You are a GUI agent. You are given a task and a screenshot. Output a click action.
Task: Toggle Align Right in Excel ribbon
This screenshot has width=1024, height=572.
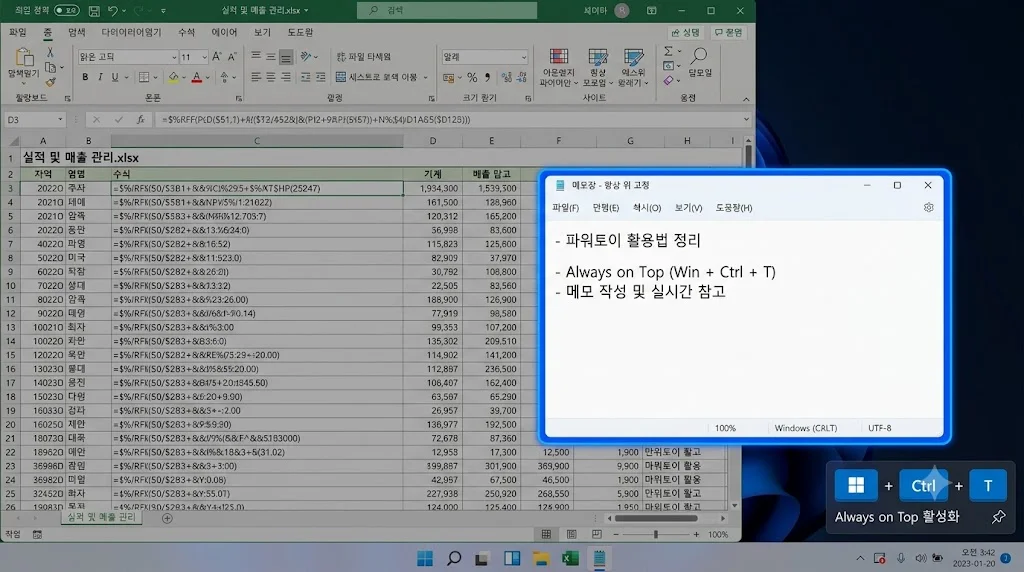[285, 77]
